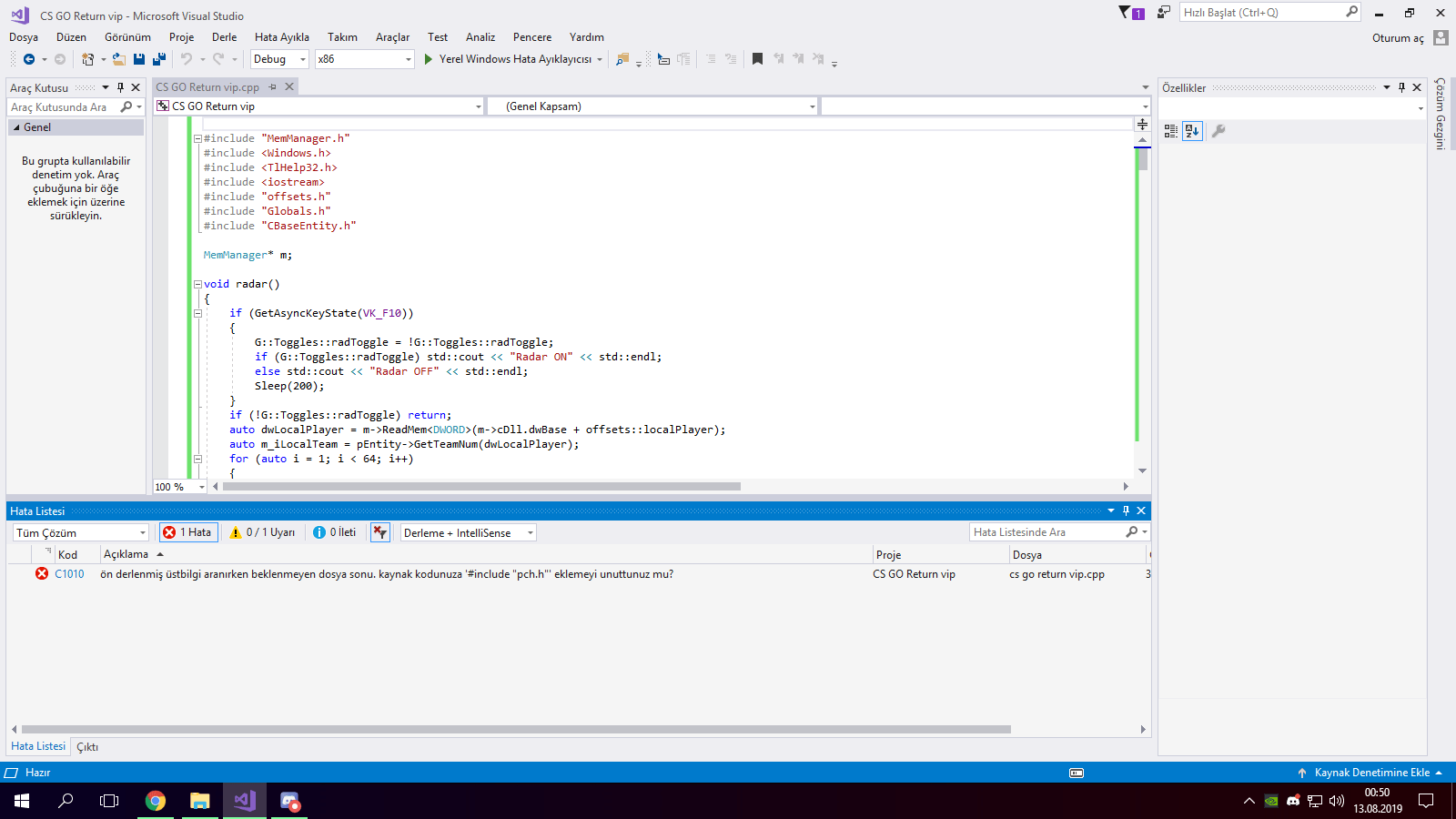Switch to the Hata Listesi bottom tab

click(x=38, y=746)
